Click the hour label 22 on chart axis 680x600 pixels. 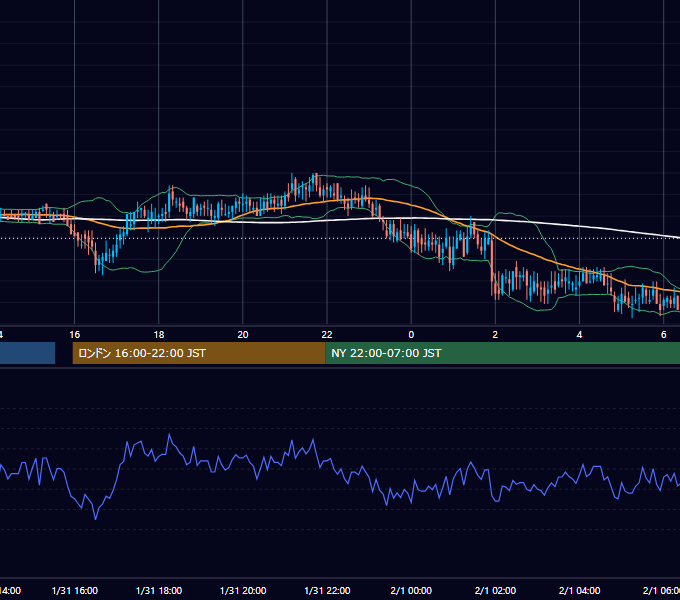(x=327, y=335)
